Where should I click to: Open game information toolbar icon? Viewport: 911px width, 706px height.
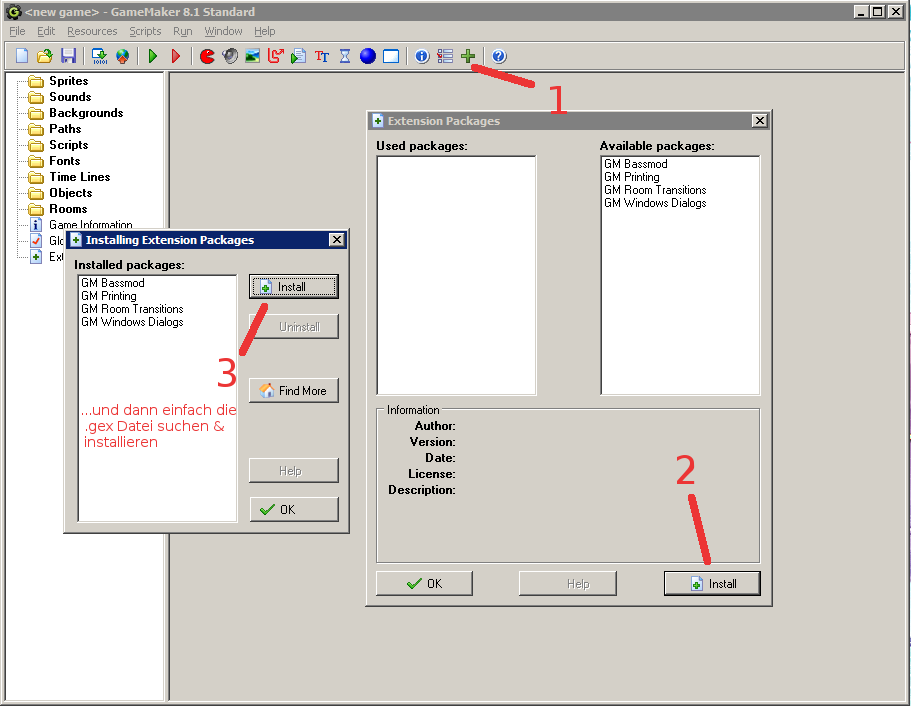[422, 56]
